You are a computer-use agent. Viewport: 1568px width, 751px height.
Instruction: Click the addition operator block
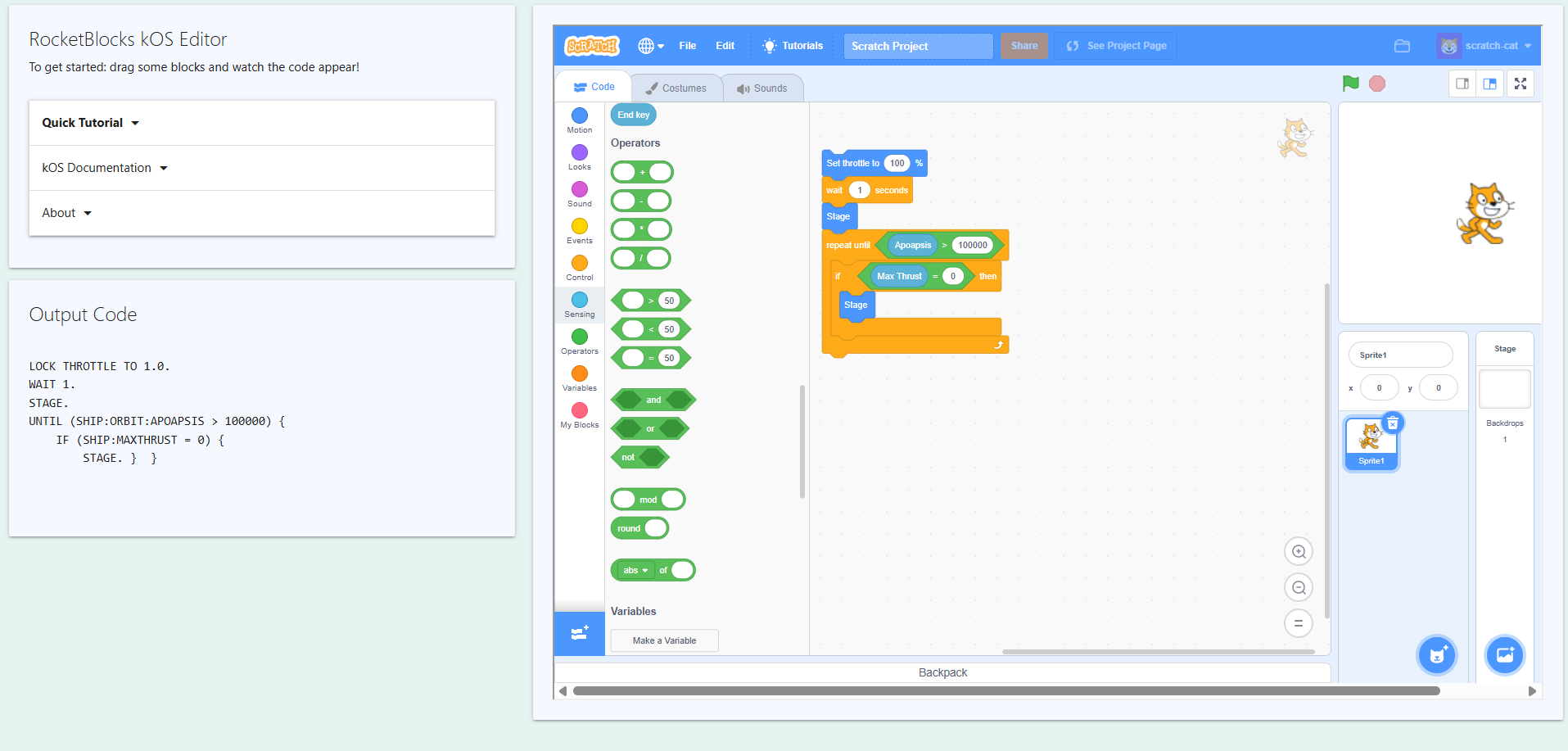click(642, 172)
